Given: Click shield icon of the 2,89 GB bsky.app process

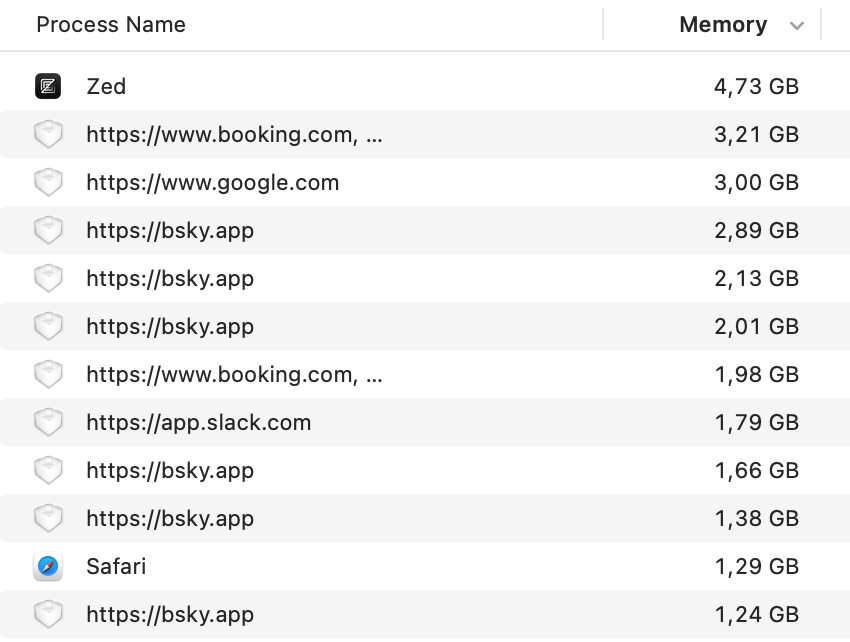Looking at the screenshot, I should coord(48,231).
